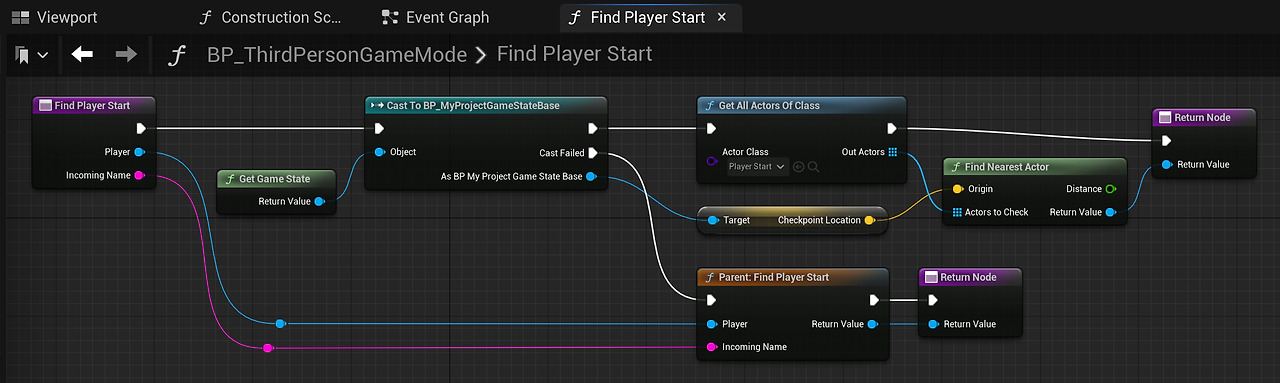Click the function icon beside the breadcrumb
Screen dimensions: 1280x383
pos(177,55)
